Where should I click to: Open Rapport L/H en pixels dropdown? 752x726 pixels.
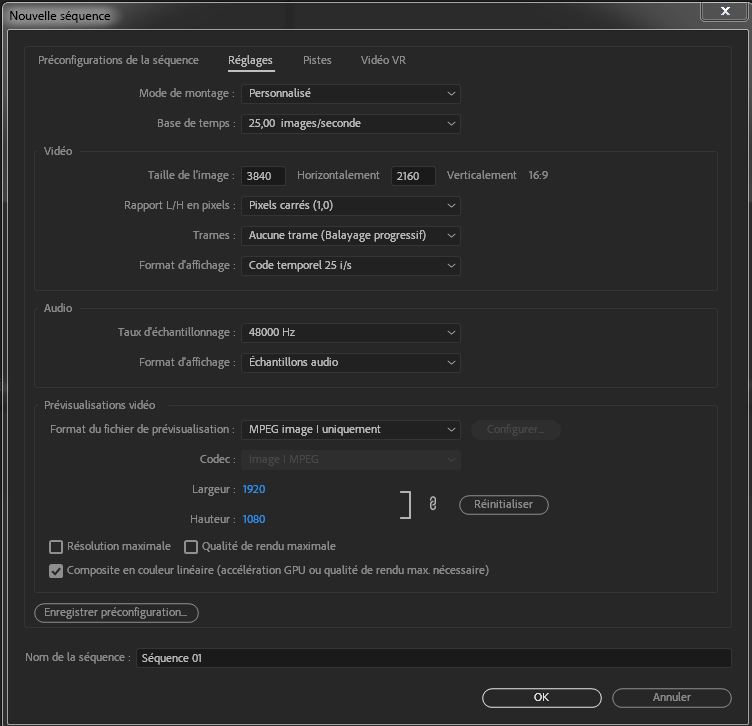pyautogui.click(x=351, y=206)
